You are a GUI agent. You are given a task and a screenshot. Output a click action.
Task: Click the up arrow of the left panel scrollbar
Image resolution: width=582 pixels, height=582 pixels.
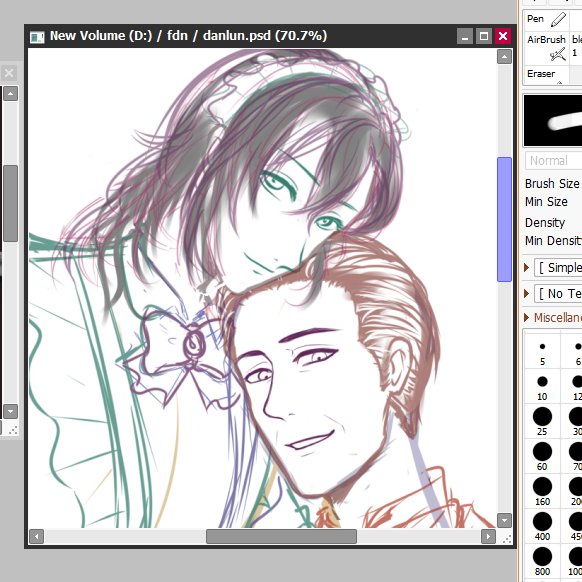point(10,94)
